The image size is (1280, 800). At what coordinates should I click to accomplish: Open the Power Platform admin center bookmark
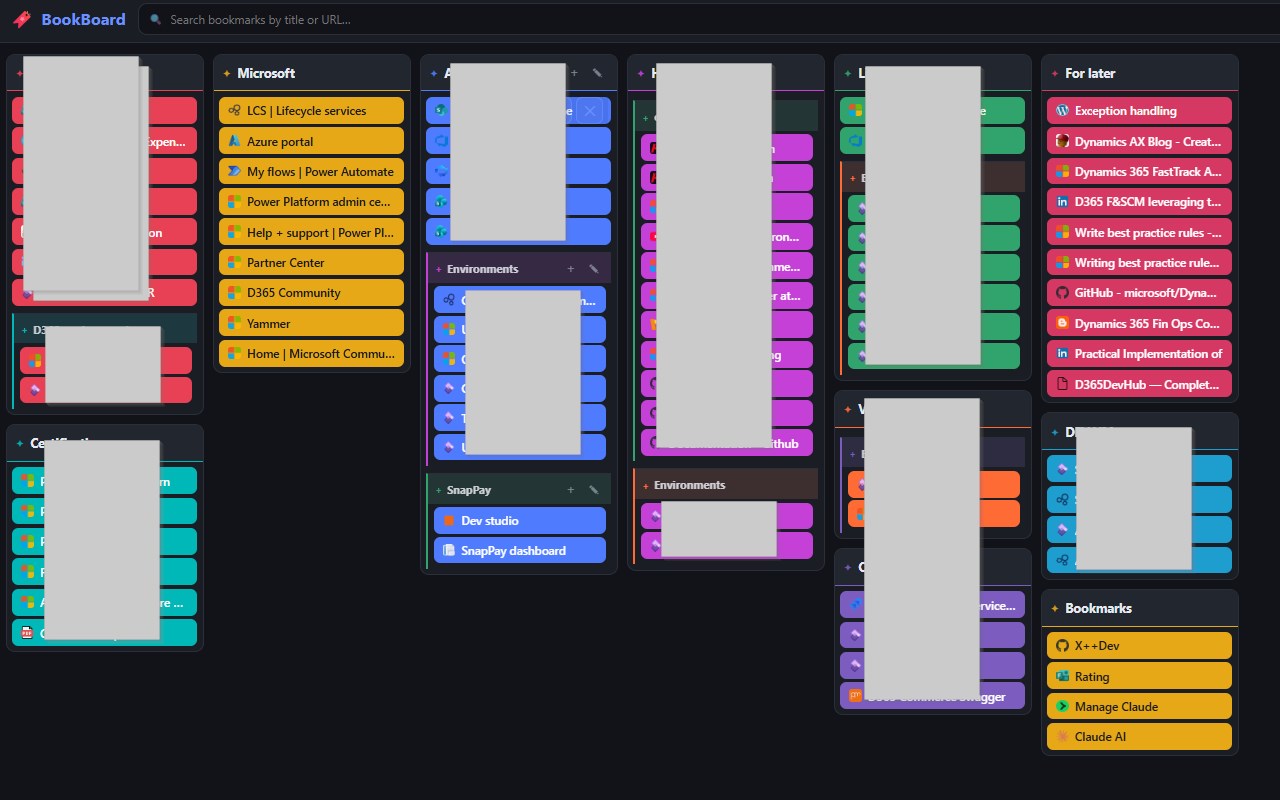tap(311, 202)
